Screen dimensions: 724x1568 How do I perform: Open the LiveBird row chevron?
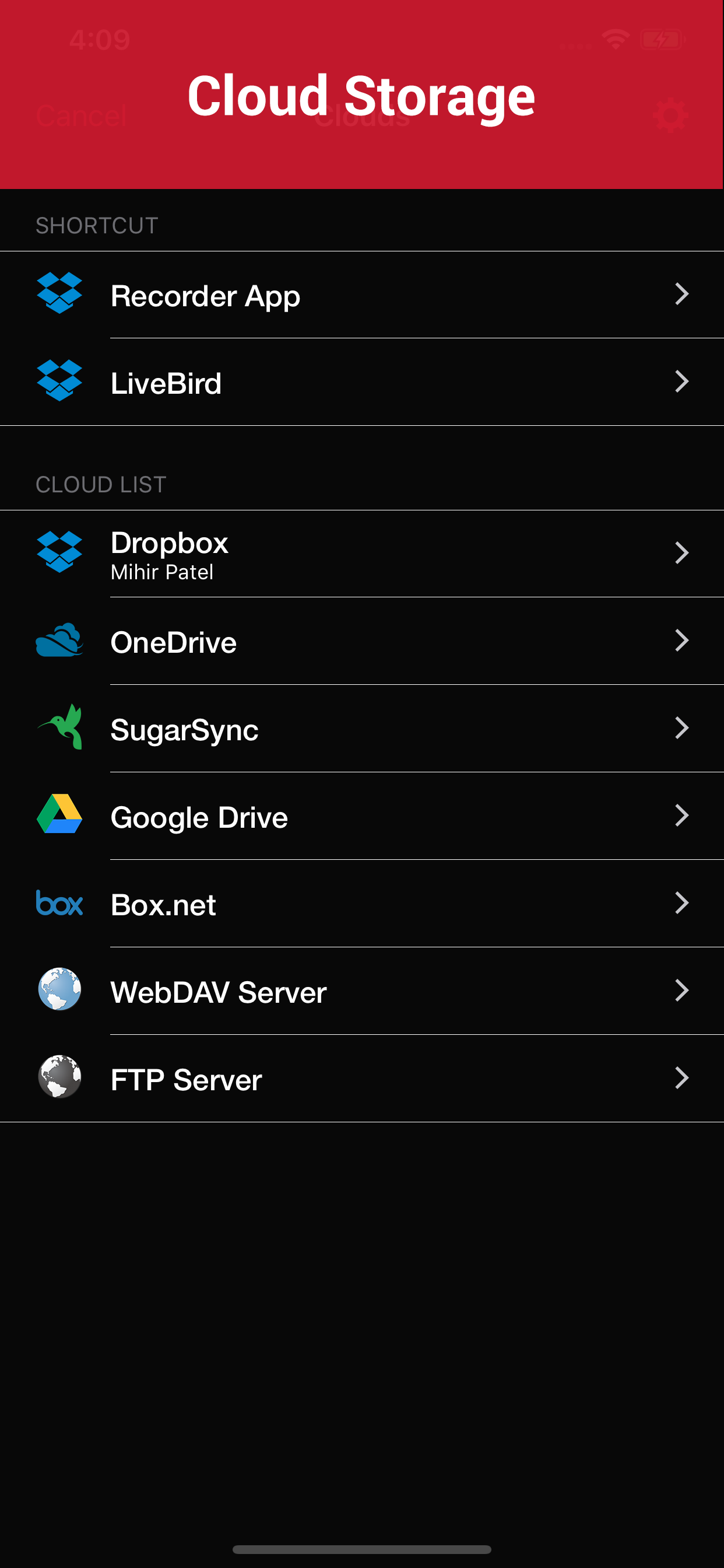pyautogui.click(x=682, y=382)
